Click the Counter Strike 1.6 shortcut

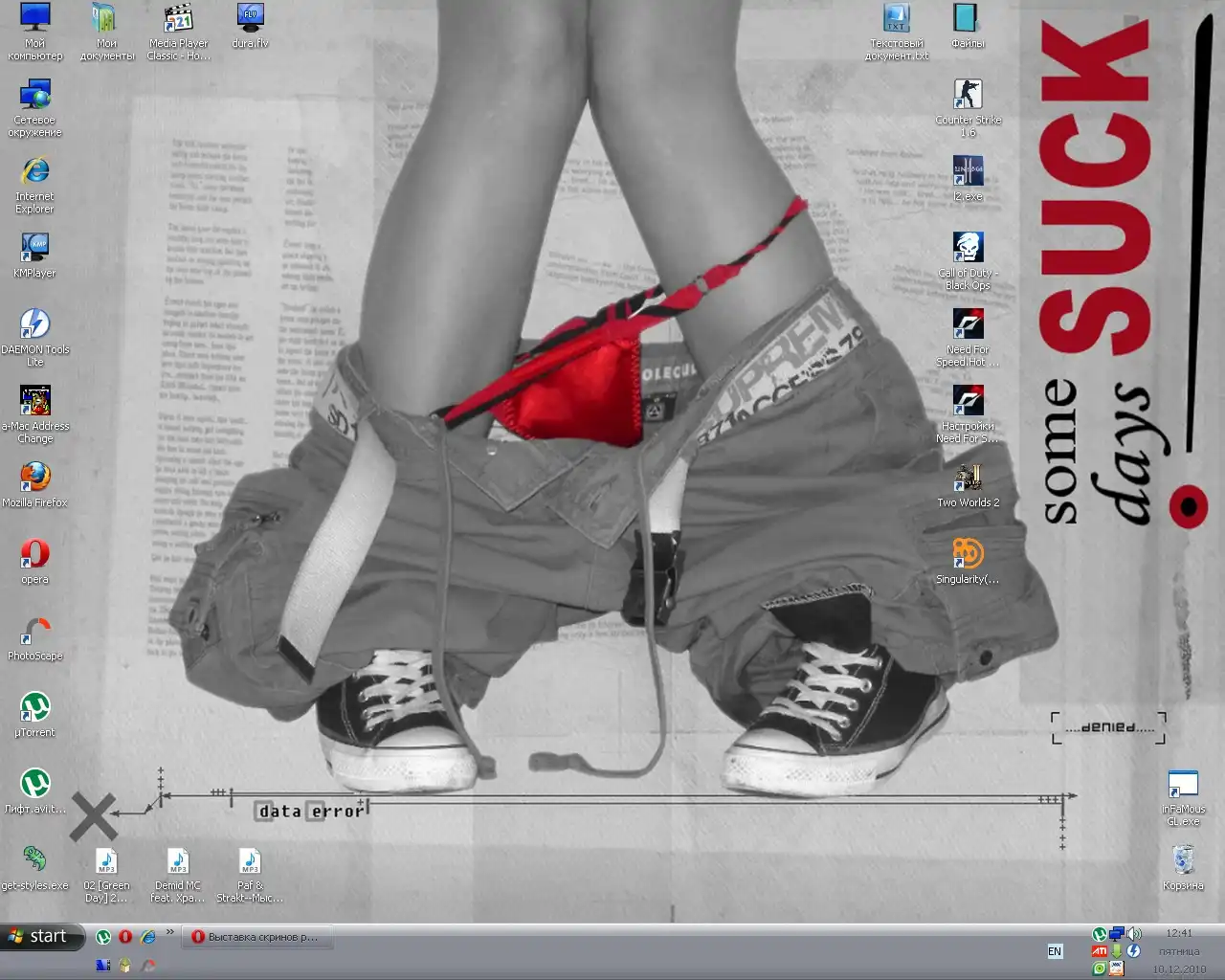[968, 96]
